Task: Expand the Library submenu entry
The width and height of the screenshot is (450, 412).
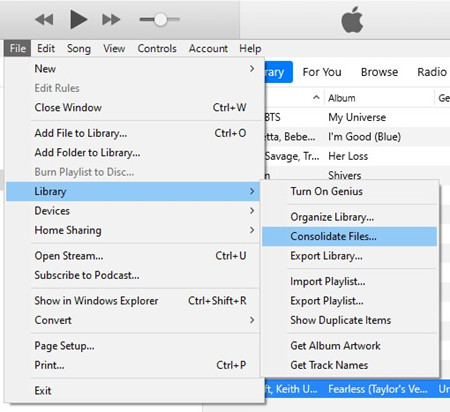Action: pyautogui.click(x=133, y=191)
